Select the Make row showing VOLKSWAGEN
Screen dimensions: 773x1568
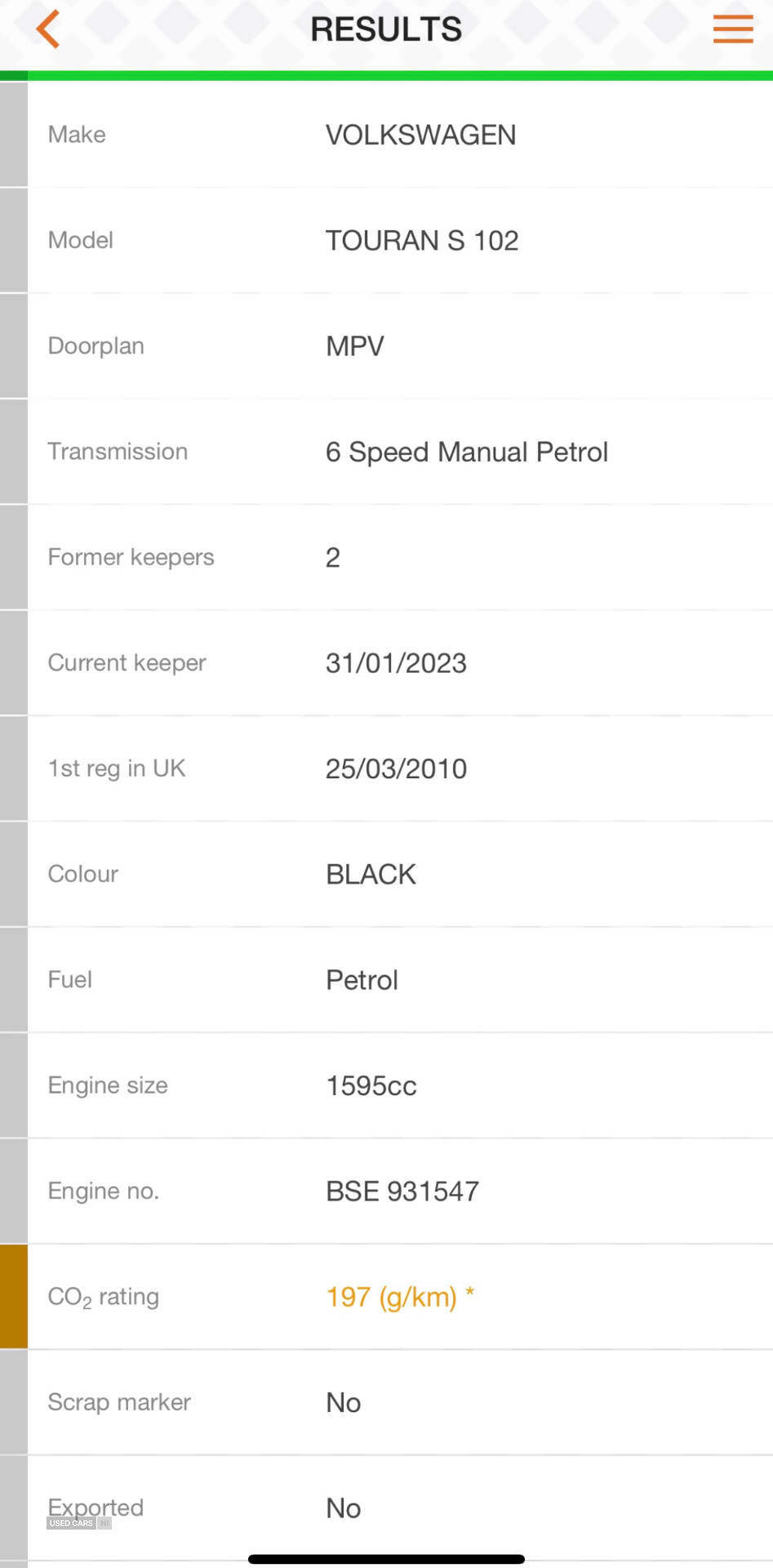click(386, 135)
